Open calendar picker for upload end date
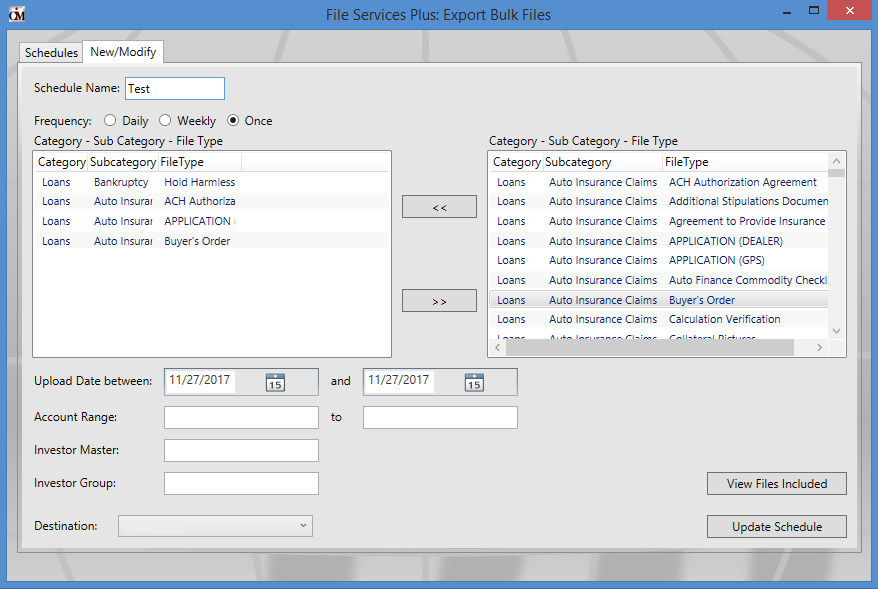 474,382
